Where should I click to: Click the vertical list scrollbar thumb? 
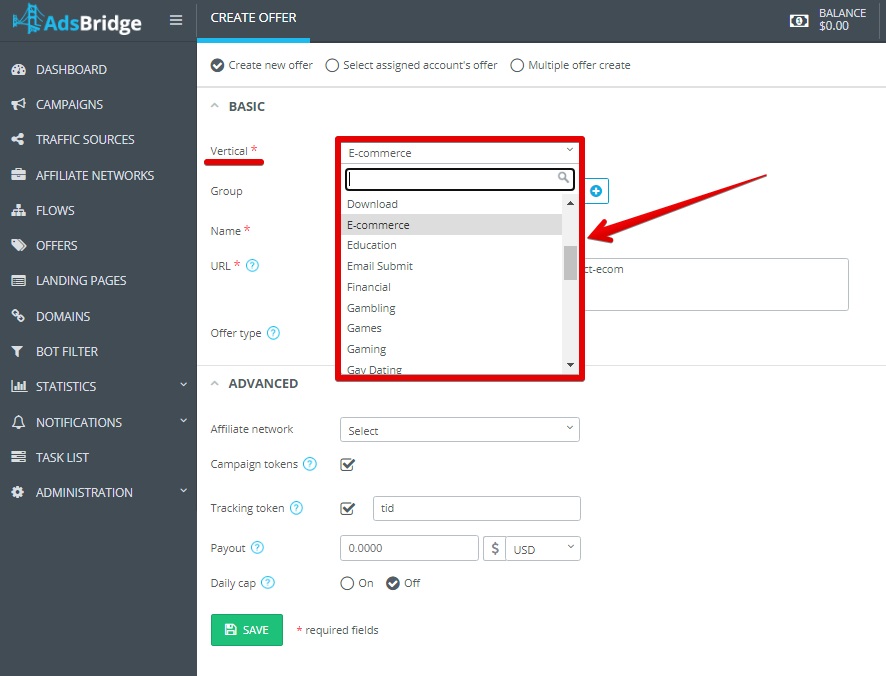pyautogui.click(x=570, y=263)
